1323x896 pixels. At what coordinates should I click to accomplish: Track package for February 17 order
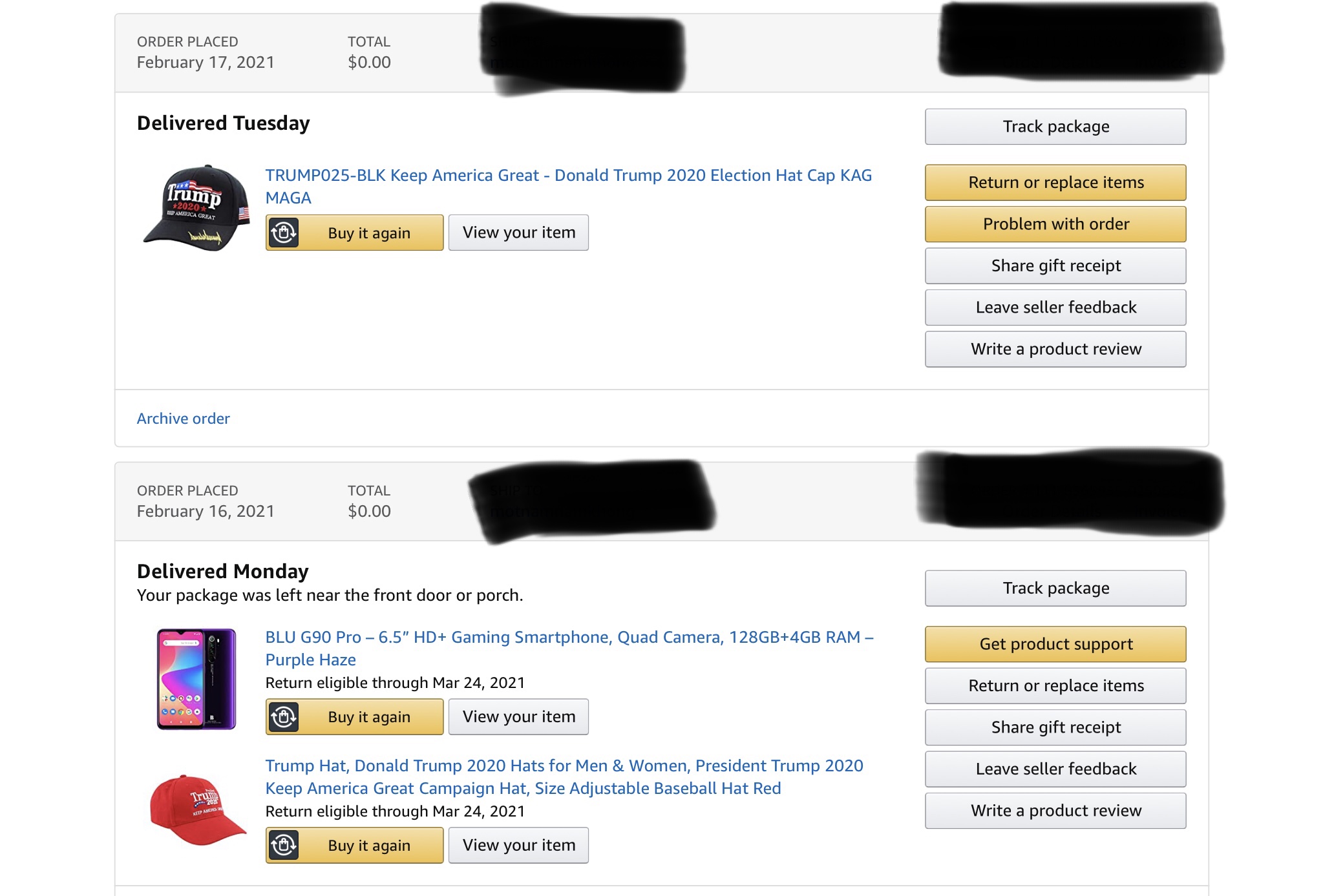[x=1055, y=127]
